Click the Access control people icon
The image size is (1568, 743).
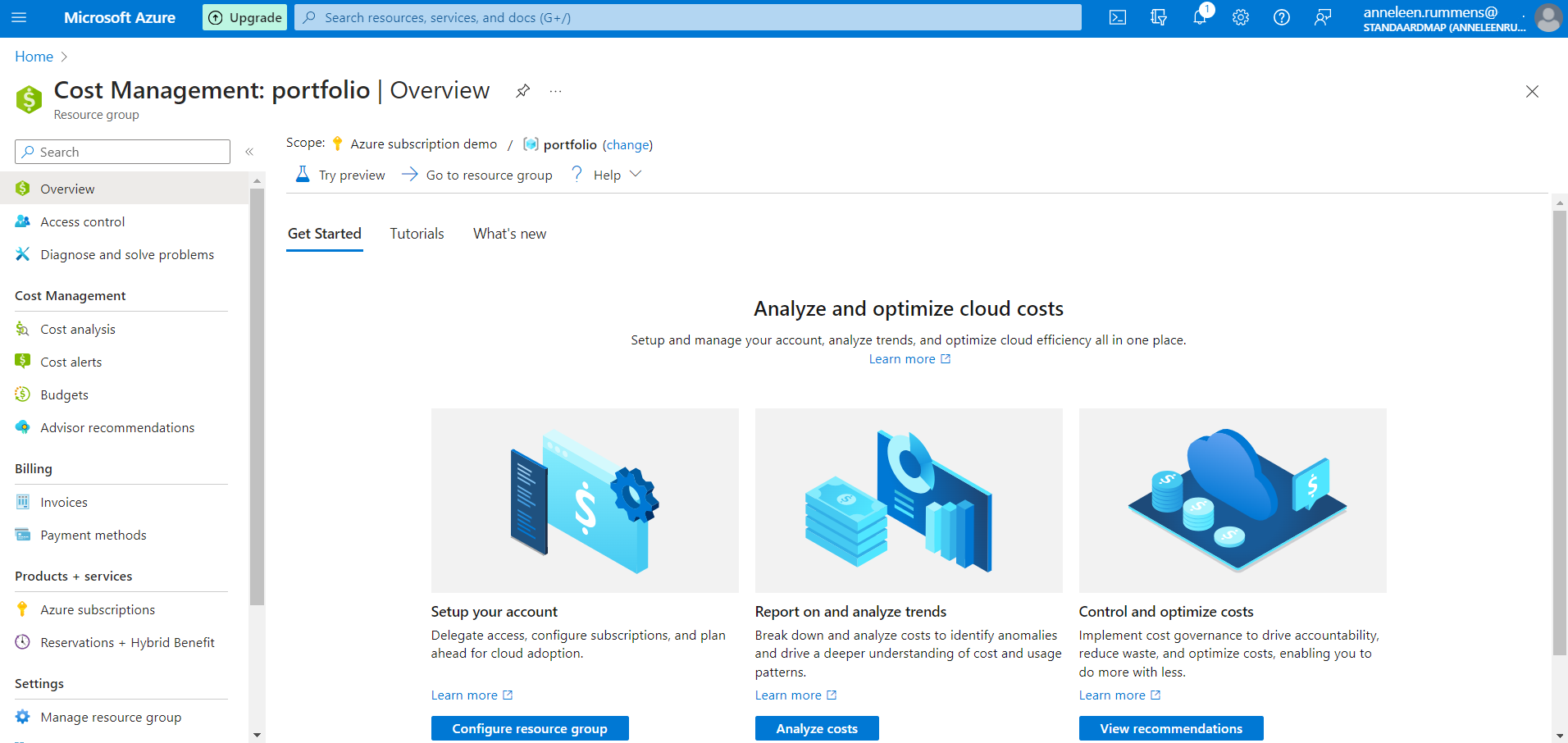pyautogui.click(x=23, y=221)
